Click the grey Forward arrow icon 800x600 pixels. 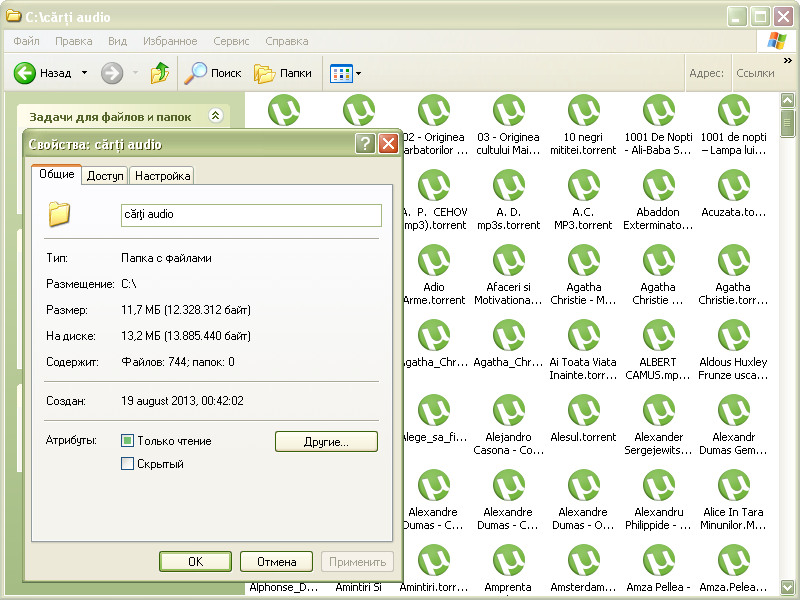click(x=112, y=73)
